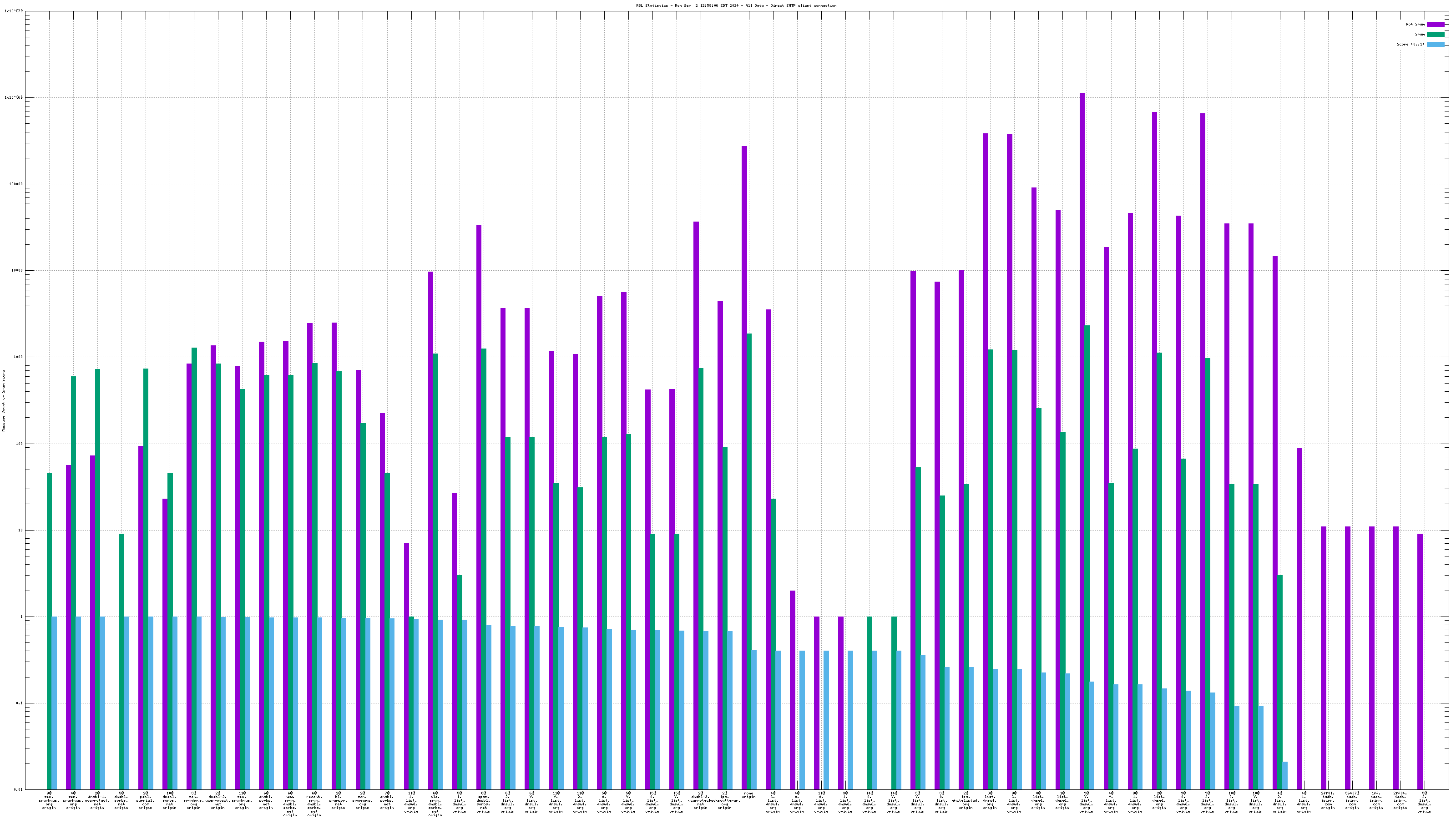Screen dimensions: 1456x819
Task: Click the green Spam legend swatch
Action: click(1435, 35)
